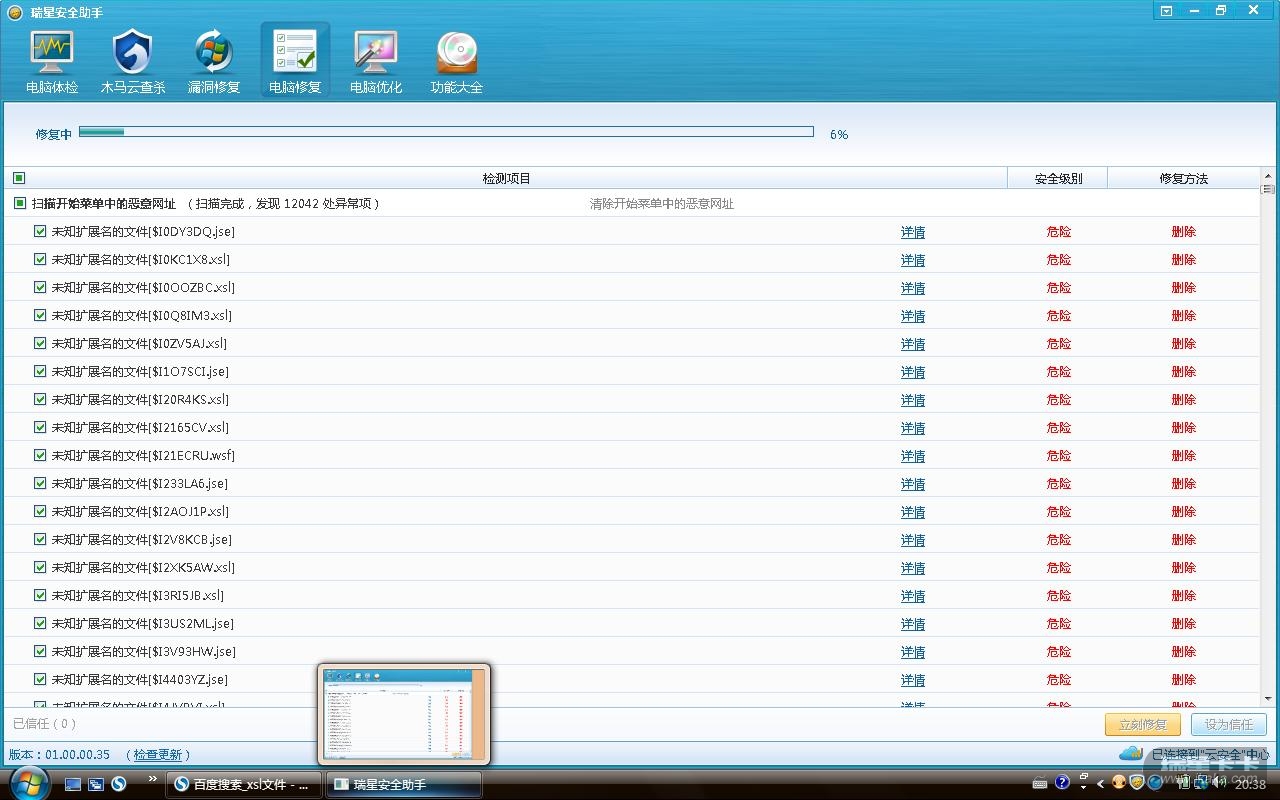Select the 电脑修复 computer repair icon
This screenshot has height=800, width=1280.
[x=295, y=62]
